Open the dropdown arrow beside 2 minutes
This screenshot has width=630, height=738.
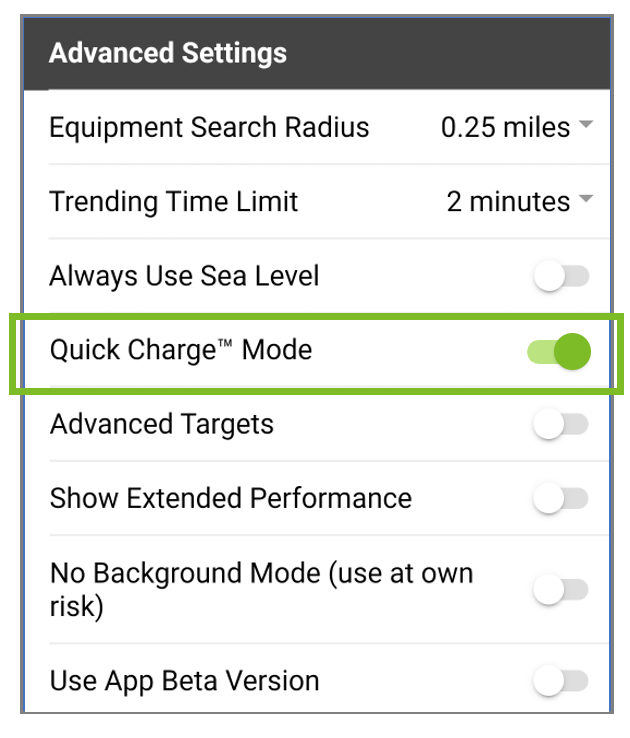pos(586,199)
